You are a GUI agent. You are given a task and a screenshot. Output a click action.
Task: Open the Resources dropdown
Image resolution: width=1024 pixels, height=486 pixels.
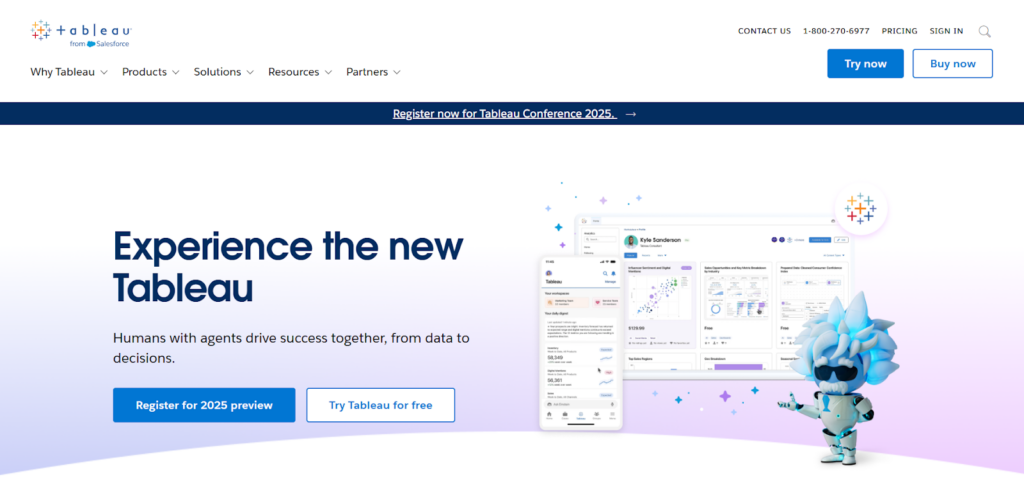click(300, 72)
